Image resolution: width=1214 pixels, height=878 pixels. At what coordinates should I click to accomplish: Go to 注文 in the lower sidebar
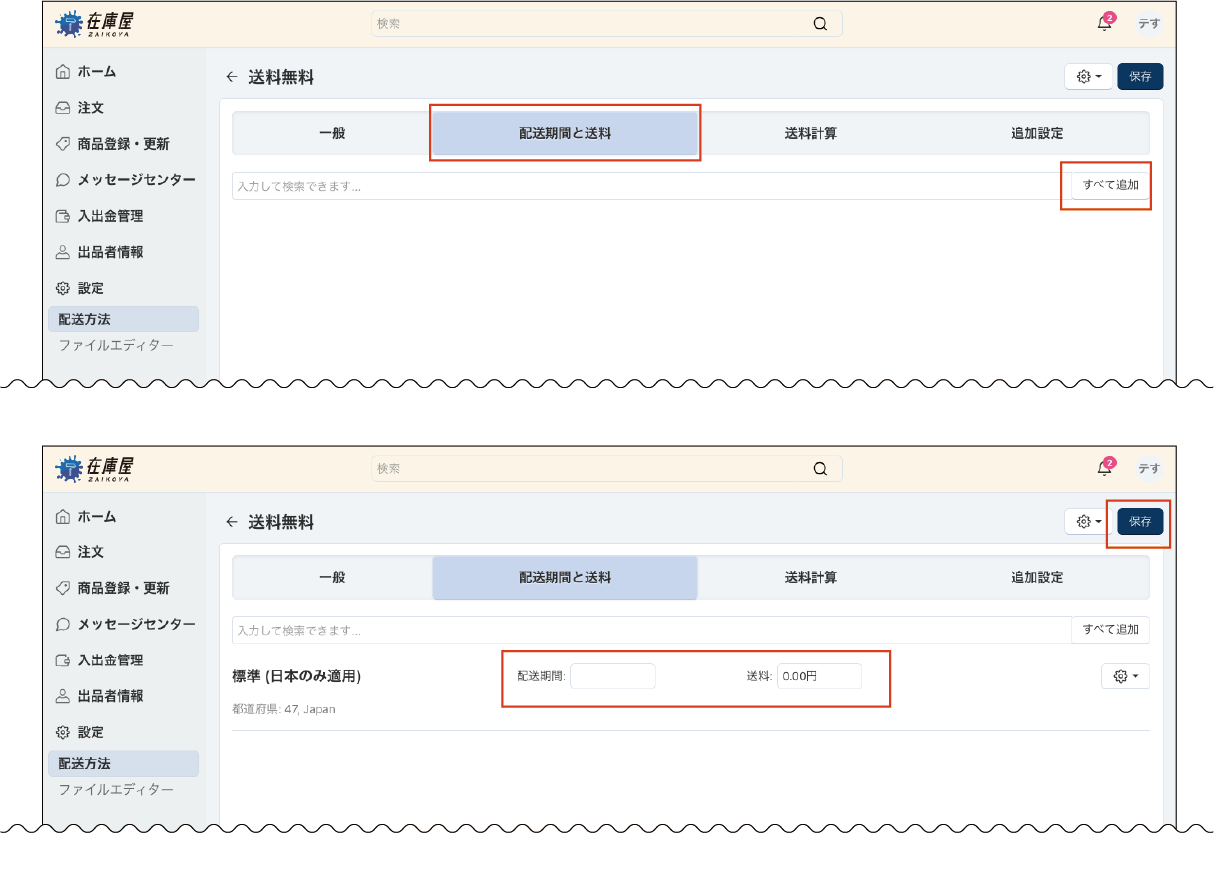90,552
